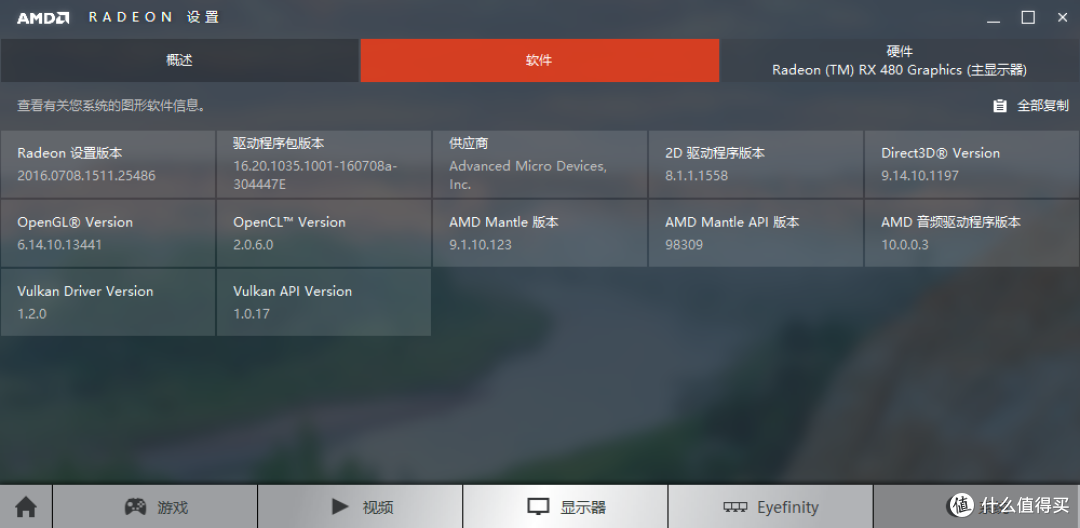Click driver package value 16.20.1035.1001-160708a
Image resolution: width=1080 pixels, height=528 pixels.
[x=315, y=175]
